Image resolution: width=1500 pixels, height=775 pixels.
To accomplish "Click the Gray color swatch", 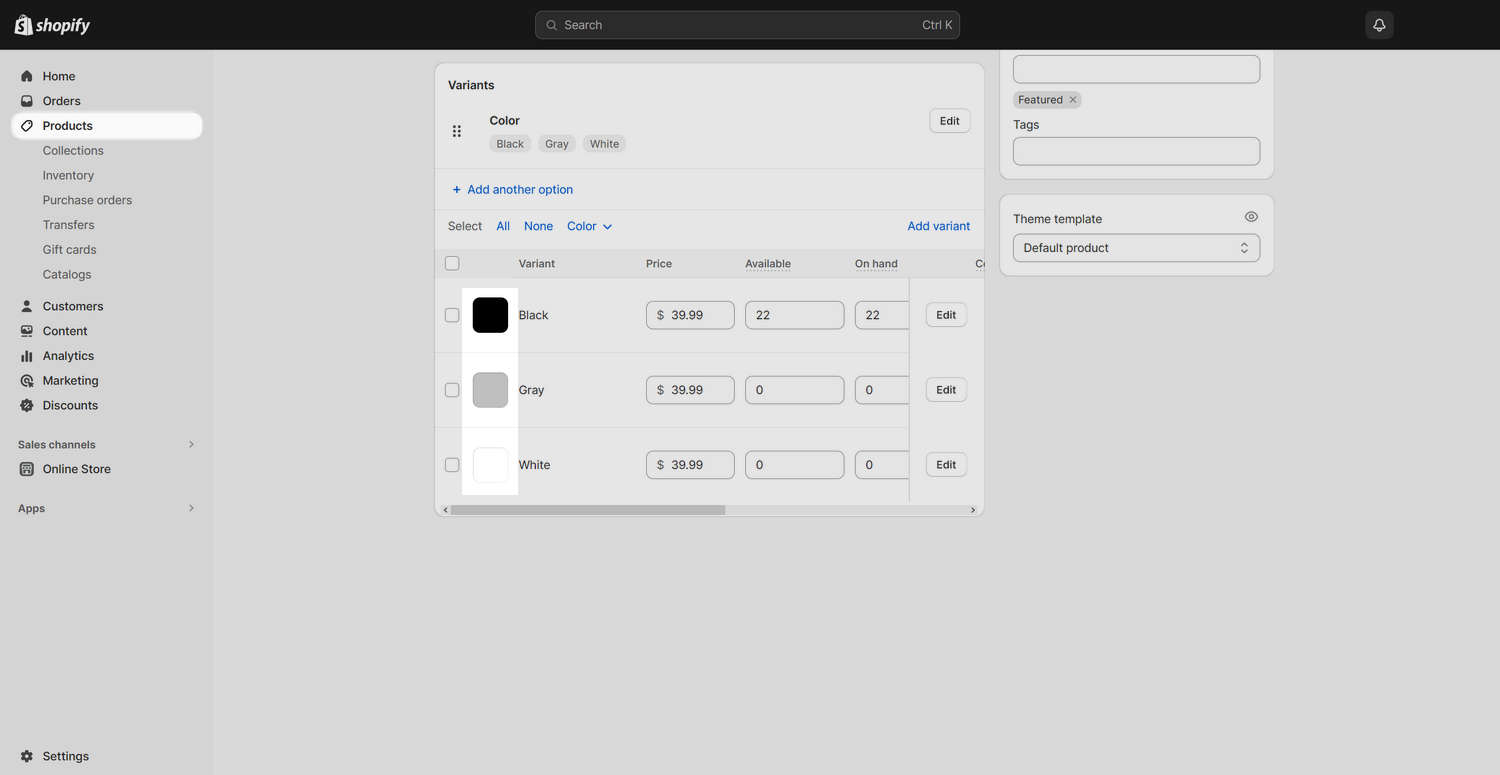I will pyautogui.click(x=490, y=390).
